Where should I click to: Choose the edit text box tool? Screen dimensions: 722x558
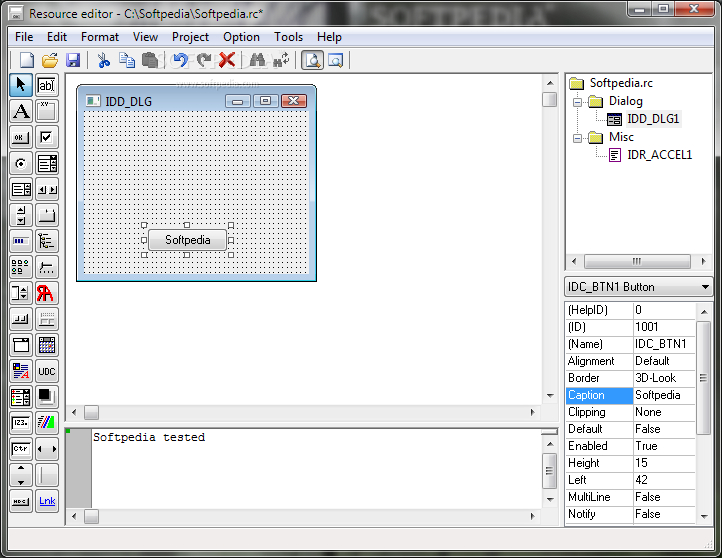click(x=47, y=85)
